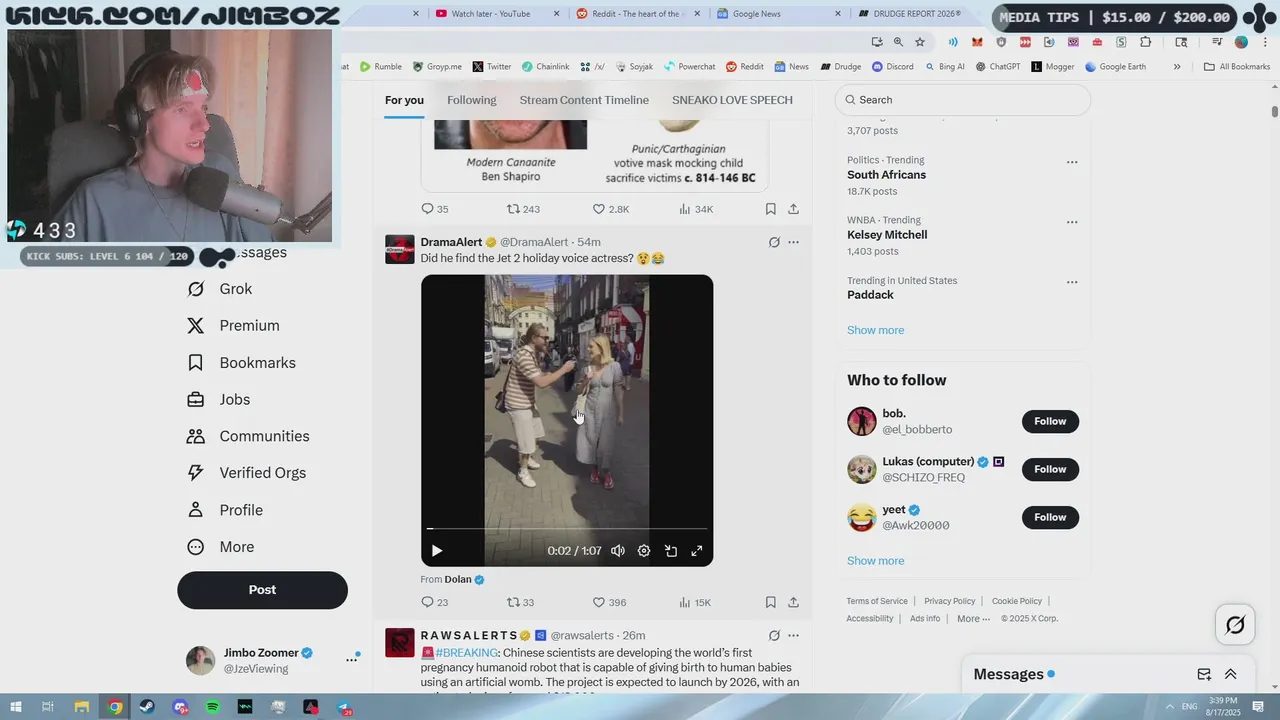Screen dimensions: 1280x720
Task: Click the Windows Start button
Action: (16, 707)
